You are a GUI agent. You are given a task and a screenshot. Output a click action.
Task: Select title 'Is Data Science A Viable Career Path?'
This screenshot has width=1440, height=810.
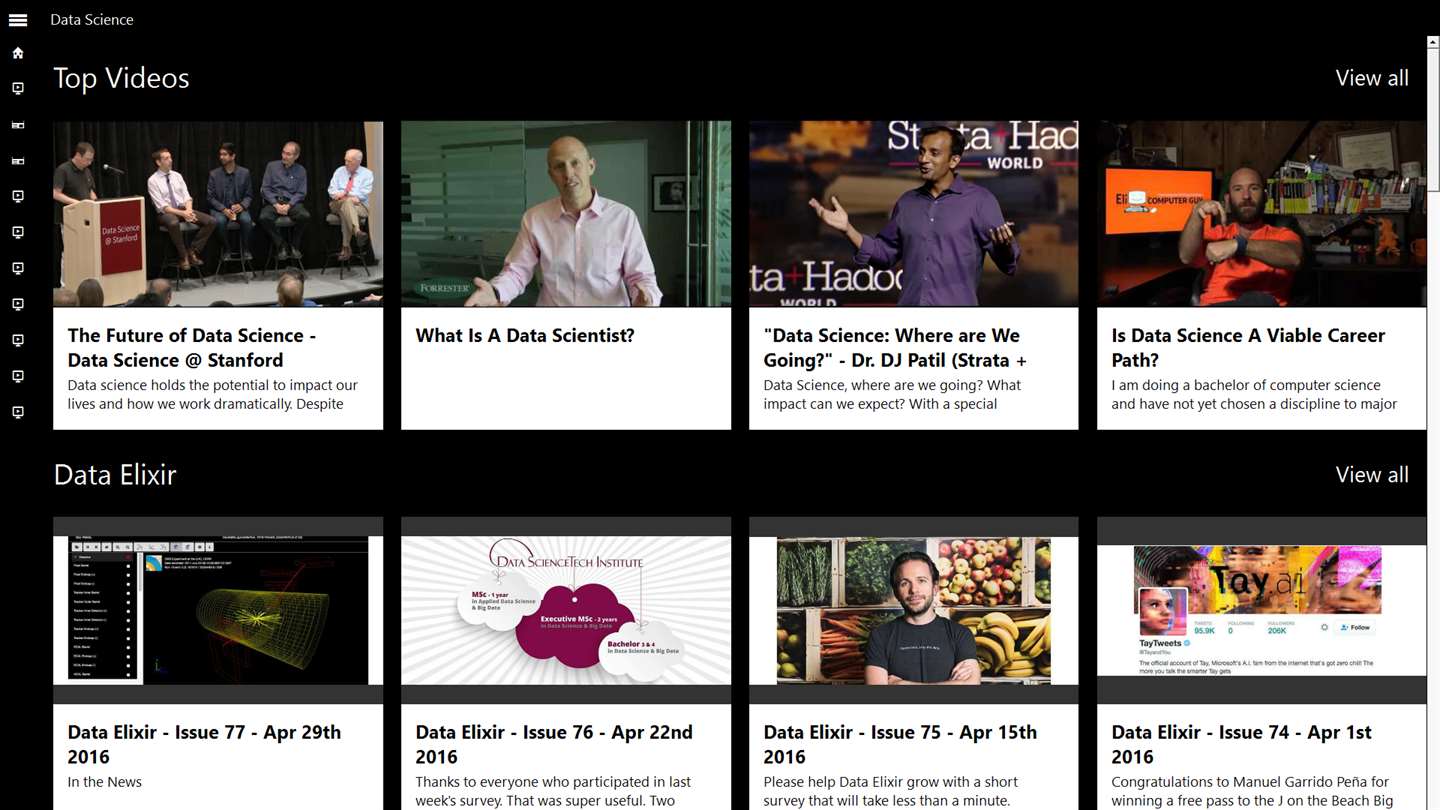1248,348
